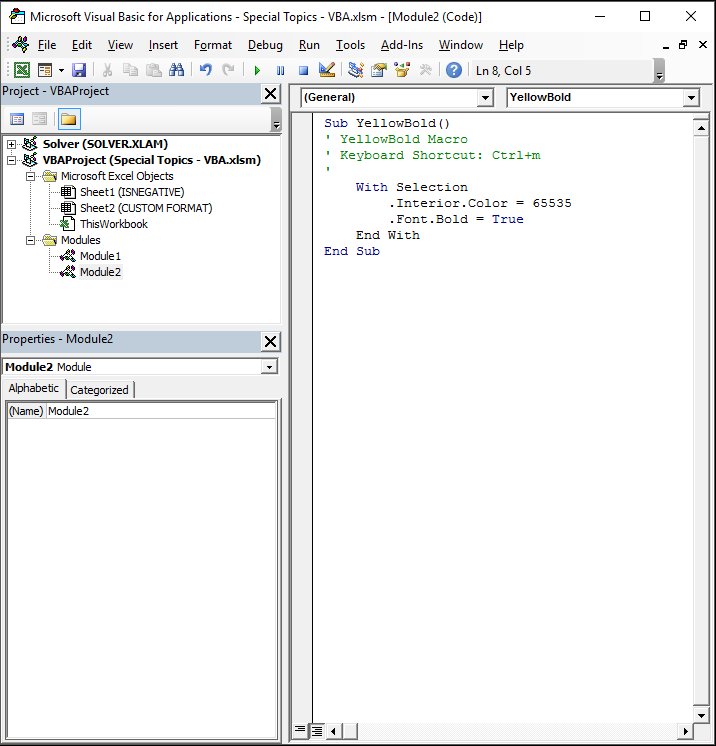
Task: Click the Redo arrow icon
Action: (228, 70)
